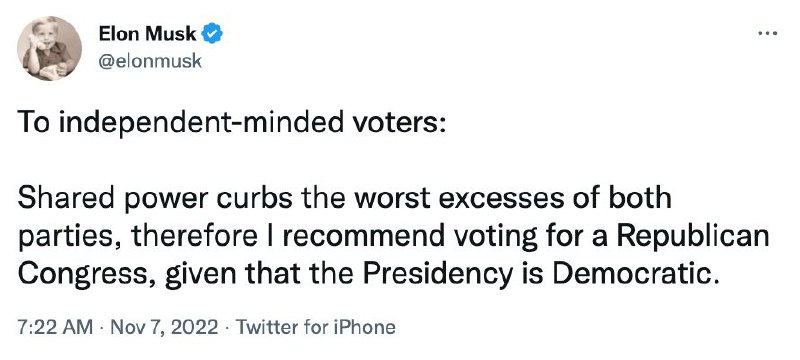This screenshot has width=800, height=360.
Task: Click the 7:22 AM timestamp
Action: (x=55, y=327)
